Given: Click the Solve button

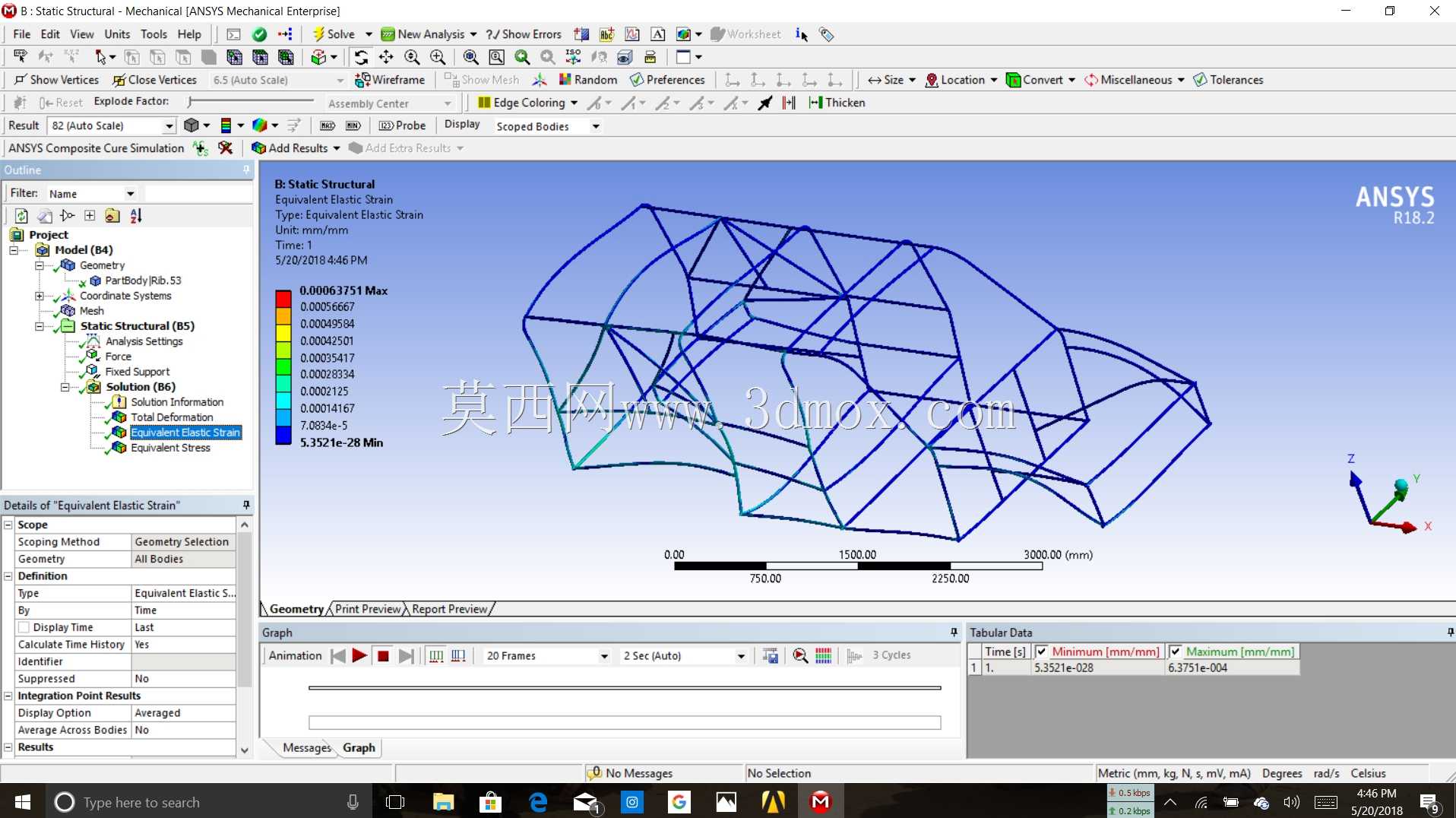Looking at the screenshot, I should 334,34.
